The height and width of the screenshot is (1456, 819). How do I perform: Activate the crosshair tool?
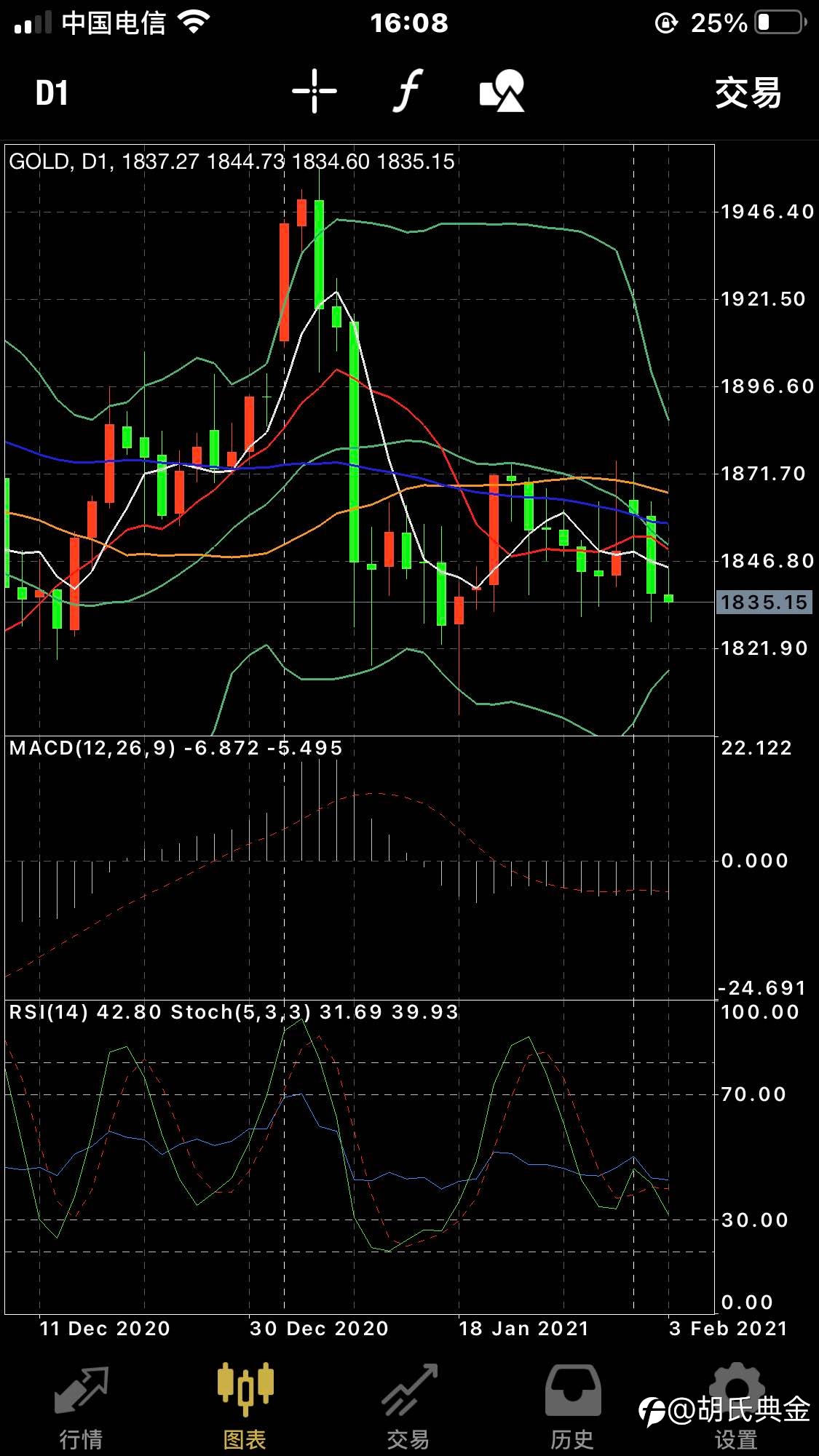(x=314, y=92)
